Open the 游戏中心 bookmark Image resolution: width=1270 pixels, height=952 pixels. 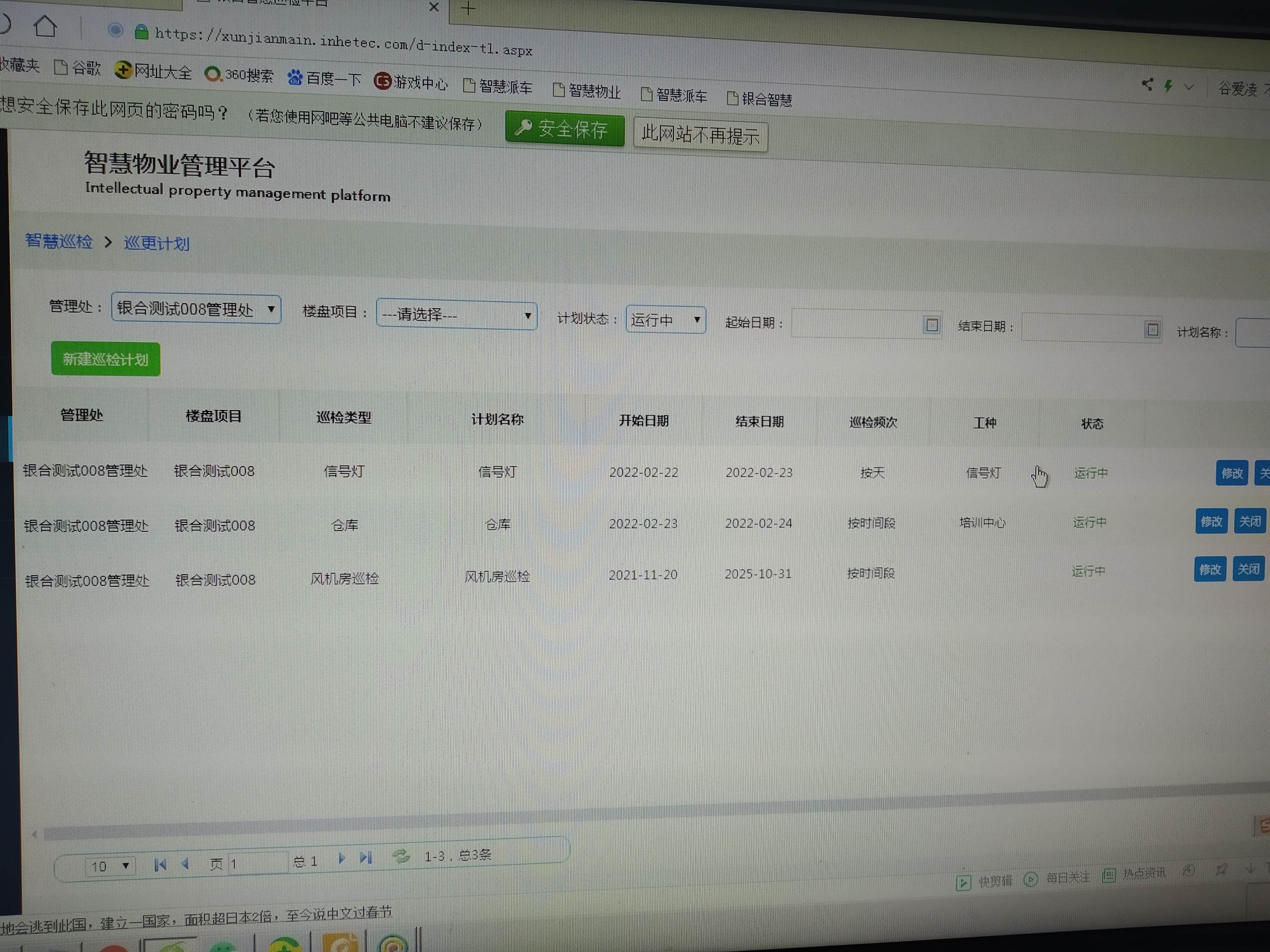(x=411, y=82)
